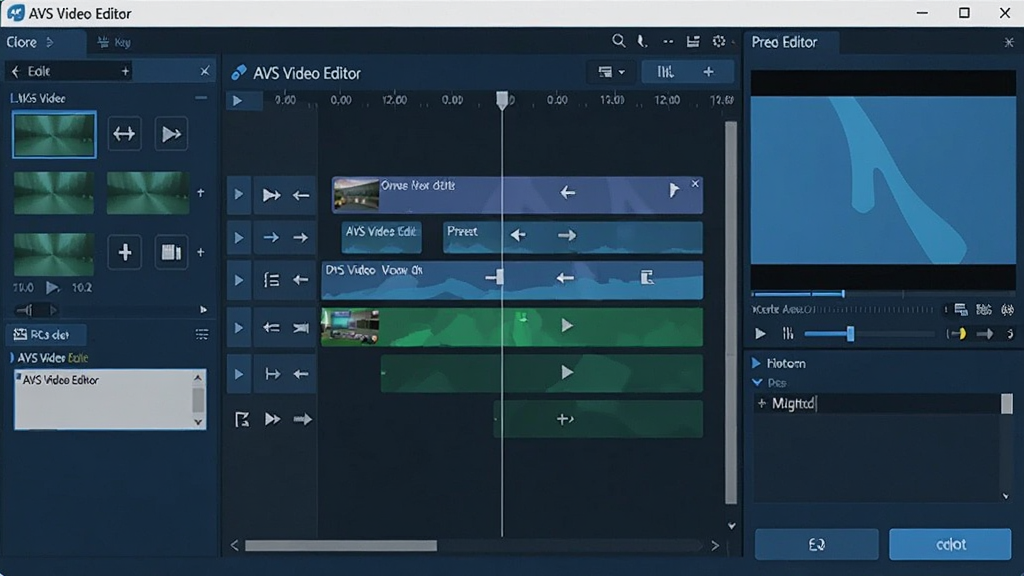Add a track with the timeline plus
The image size is (1024, 576).
[x=709, y=72]
